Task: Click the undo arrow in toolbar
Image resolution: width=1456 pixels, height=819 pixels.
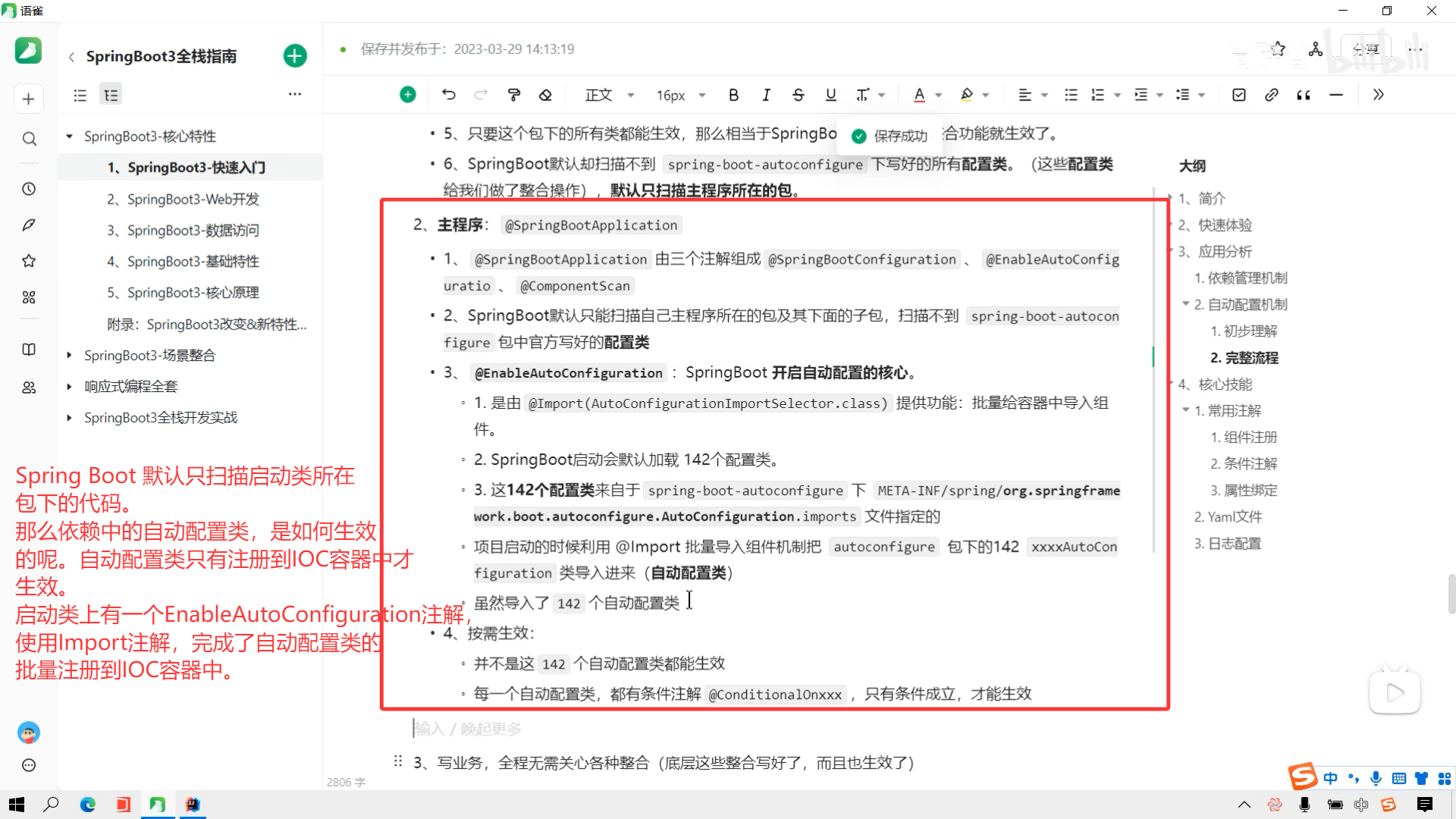Action: click(x=448, y=95)
